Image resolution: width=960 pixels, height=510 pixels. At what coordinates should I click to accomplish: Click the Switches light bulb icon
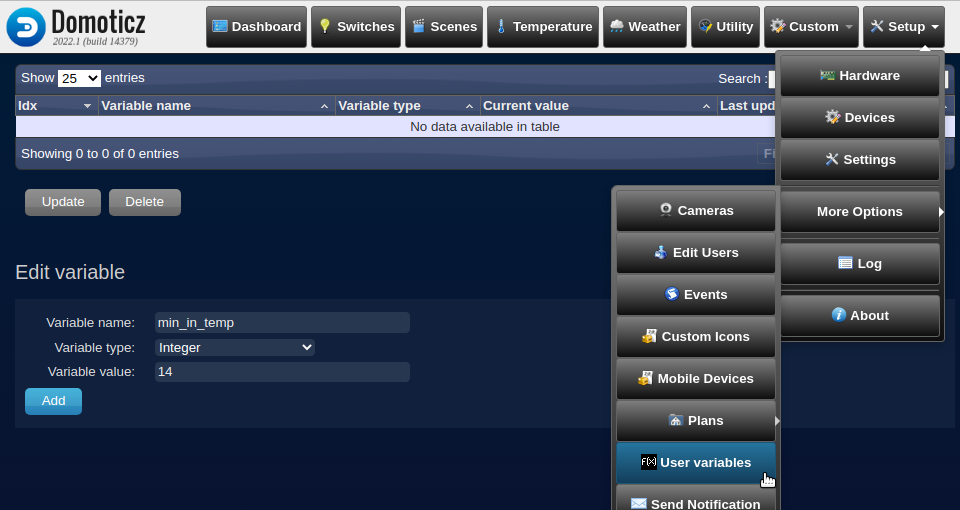325,26
